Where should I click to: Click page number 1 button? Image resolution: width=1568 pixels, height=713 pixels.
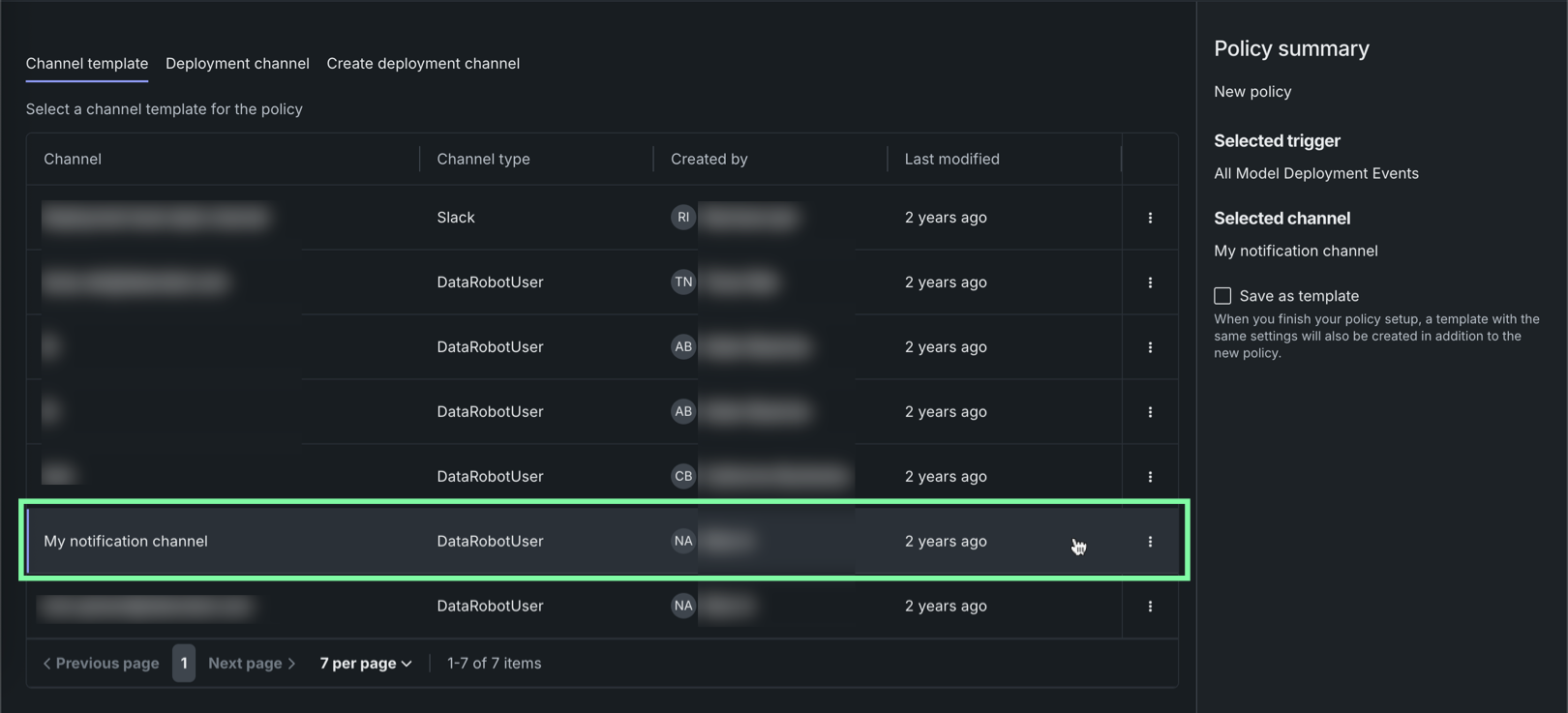pyautogui.click(x=184, y=664)
